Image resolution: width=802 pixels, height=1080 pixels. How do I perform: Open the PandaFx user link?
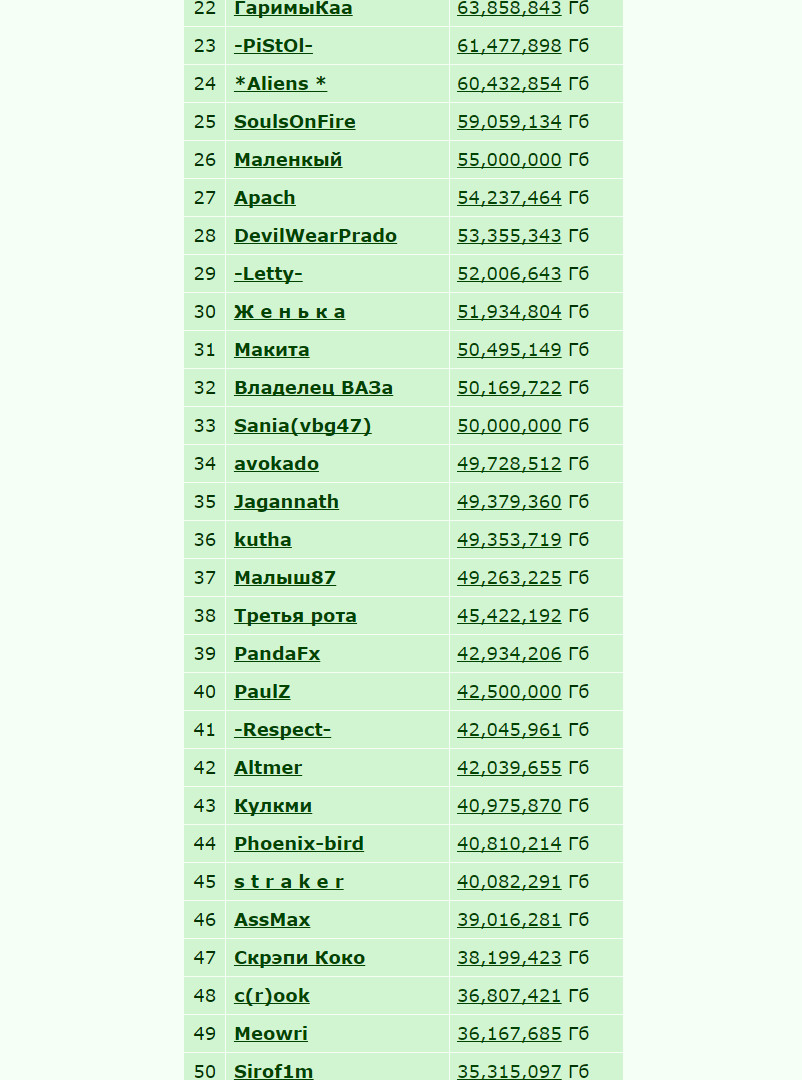click(x=277, y=654)
